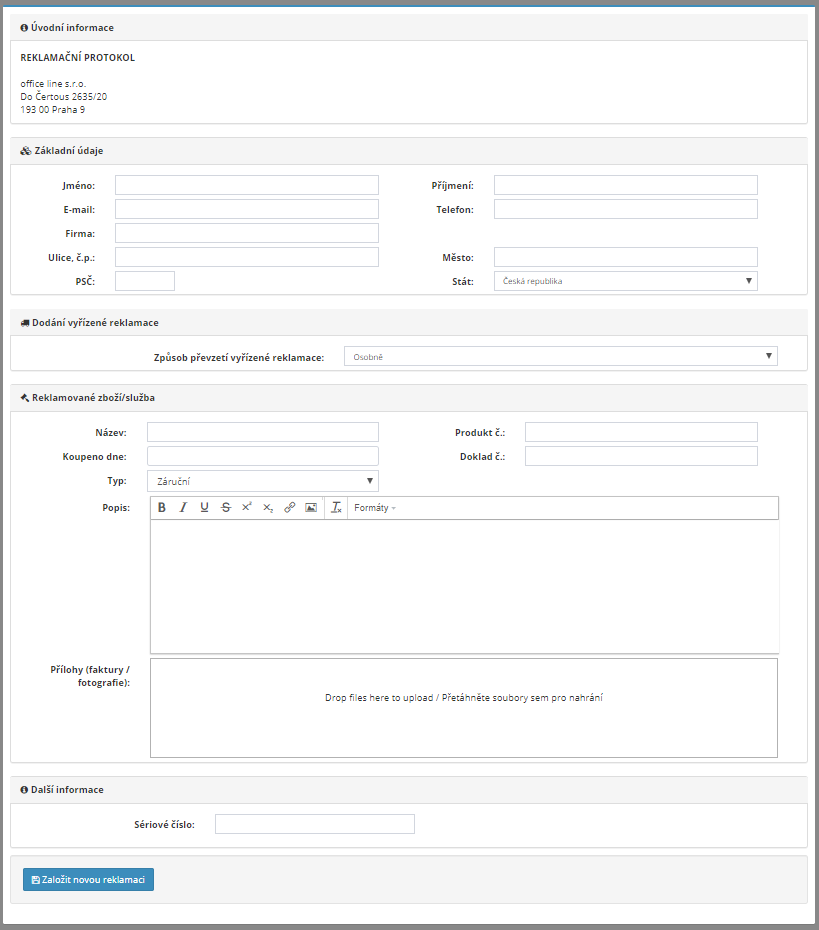This screenshot has width=819, height=930.
Task: Open the Typ warranty type dropdown
Action: coord(262,481)
